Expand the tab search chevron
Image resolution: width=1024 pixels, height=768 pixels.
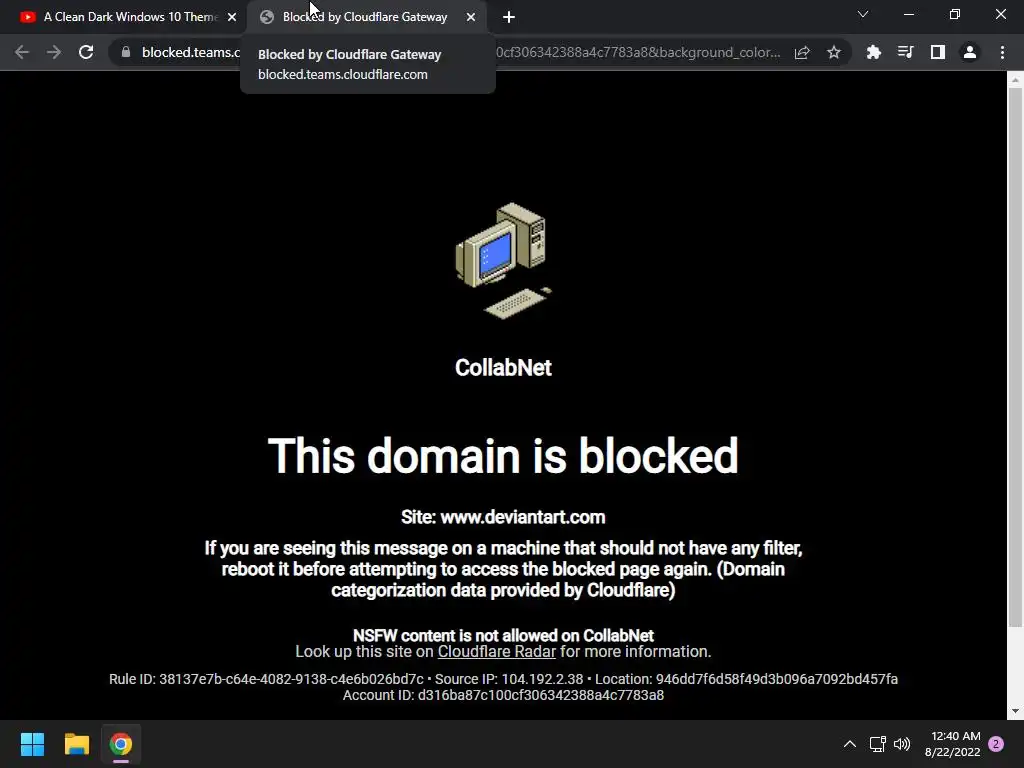(x=863, y=14)
